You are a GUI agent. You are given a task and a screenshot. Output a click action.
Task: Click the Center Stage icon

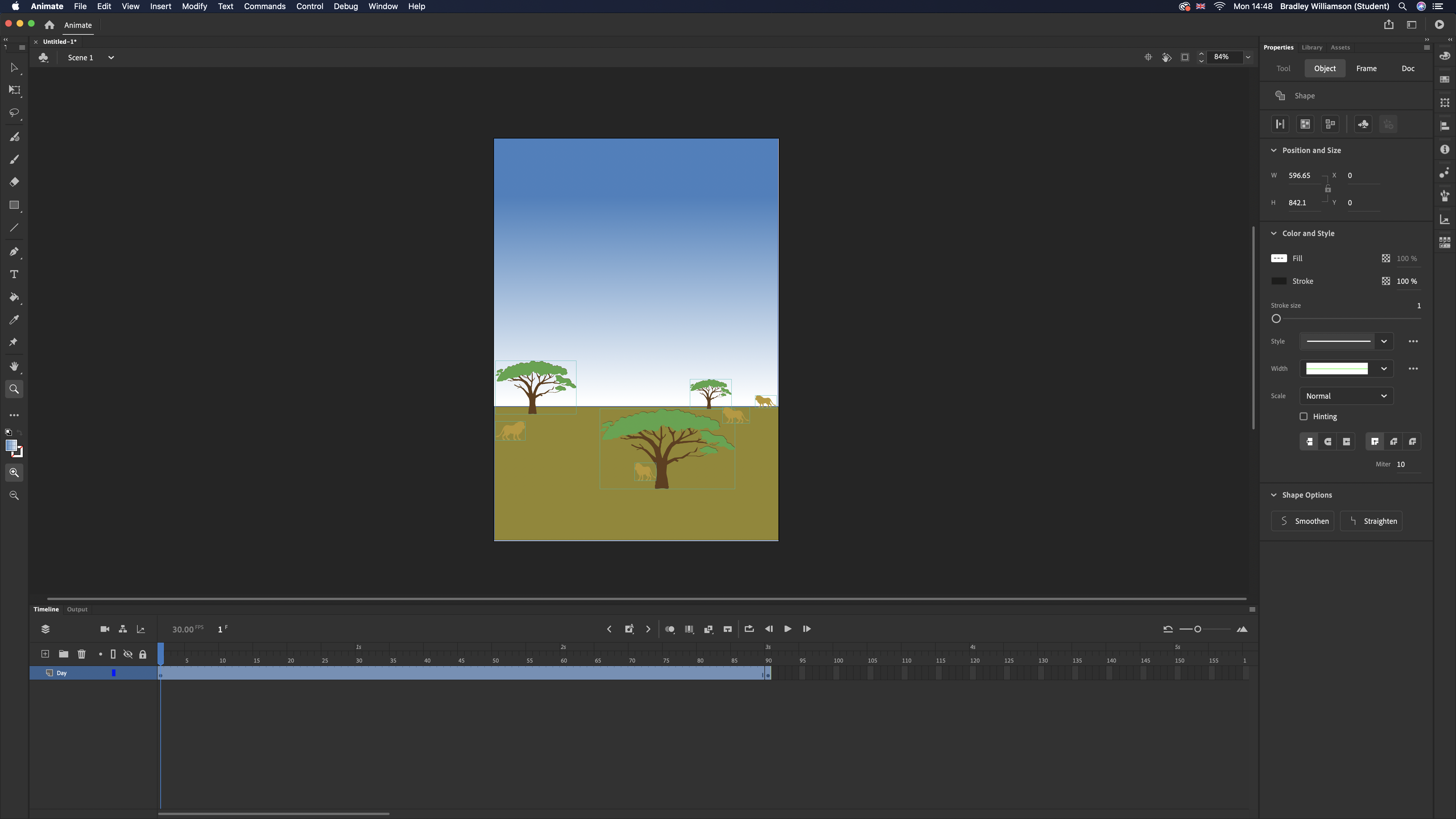(x=1148, y=57)
